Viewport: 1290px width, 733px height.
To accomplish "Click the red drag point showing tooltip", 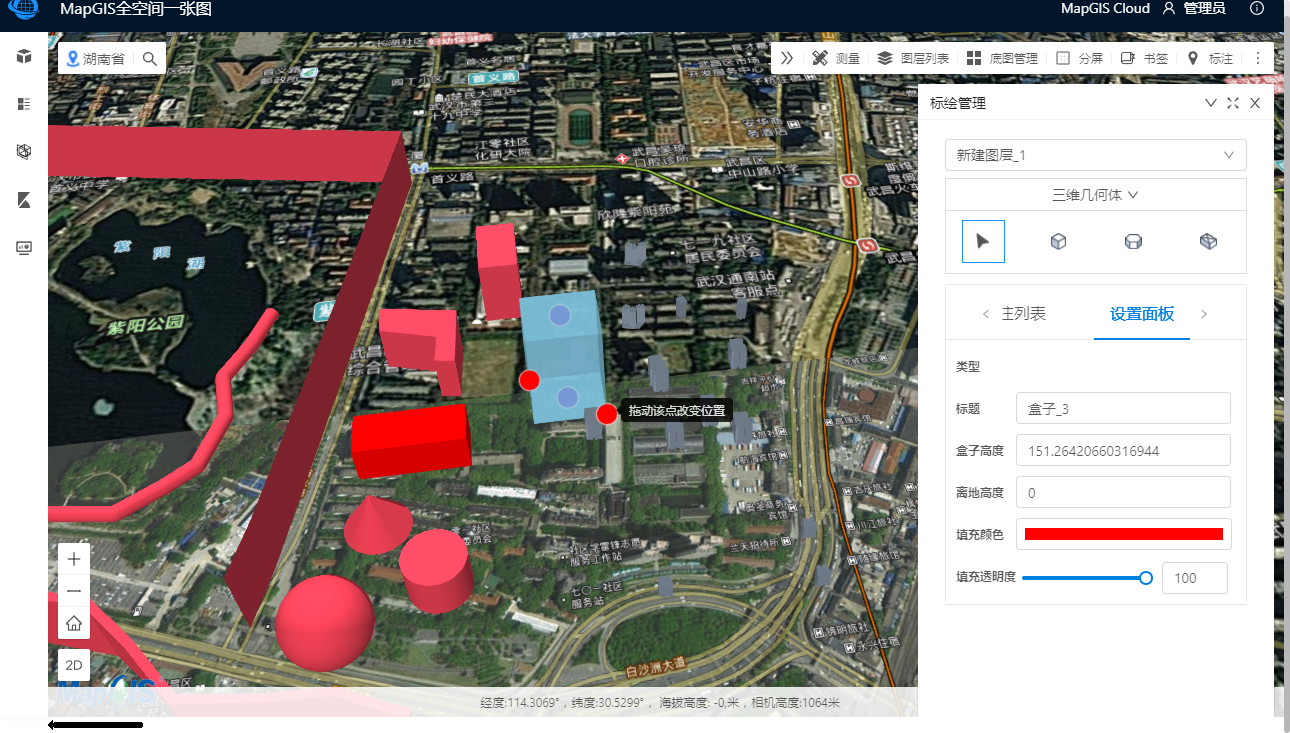I will 607,414.
